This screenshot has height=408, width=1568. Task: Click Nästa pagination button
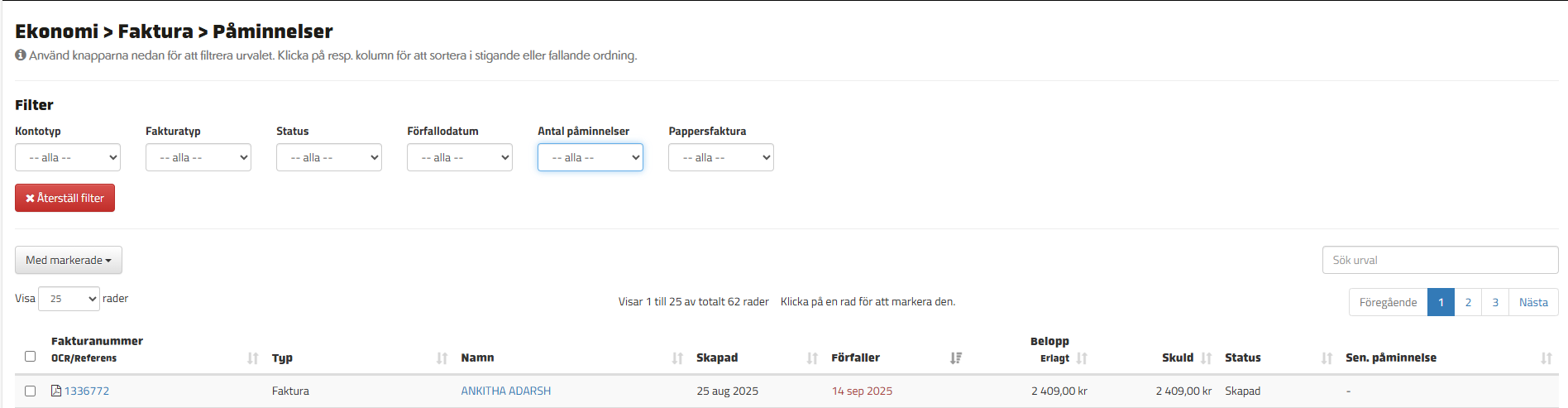(1532, 302)
